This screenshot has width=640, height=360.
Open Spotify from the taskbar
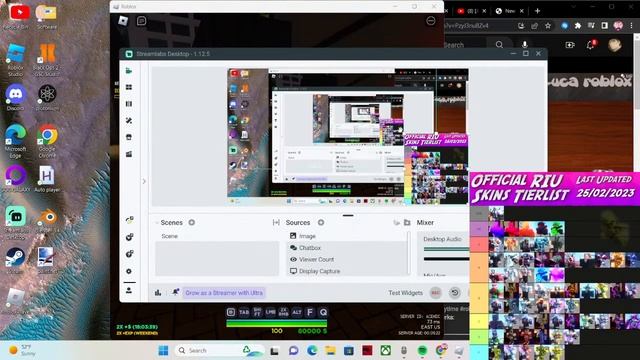[422, 350]
